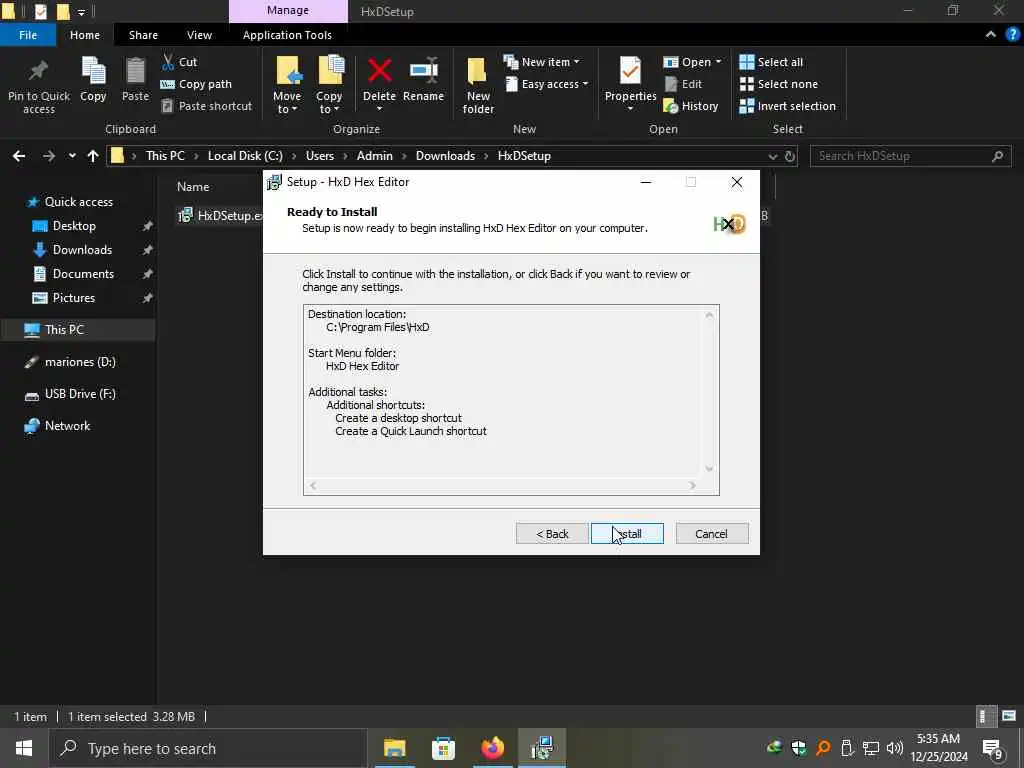This screenshot has width=1024, height=768.
Task: Open the notification center icon
Action: point(993,749)
